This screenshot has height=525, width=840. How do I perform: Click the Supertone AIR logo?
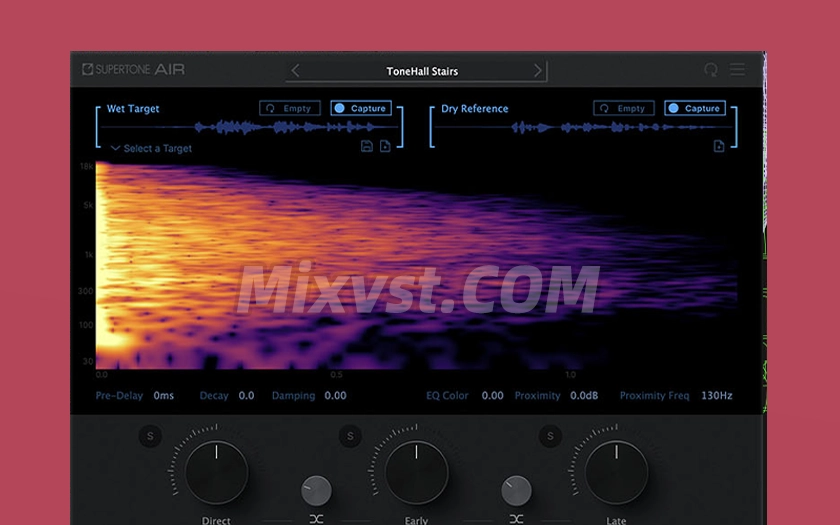pyautogui.click(x=133, y=69)
